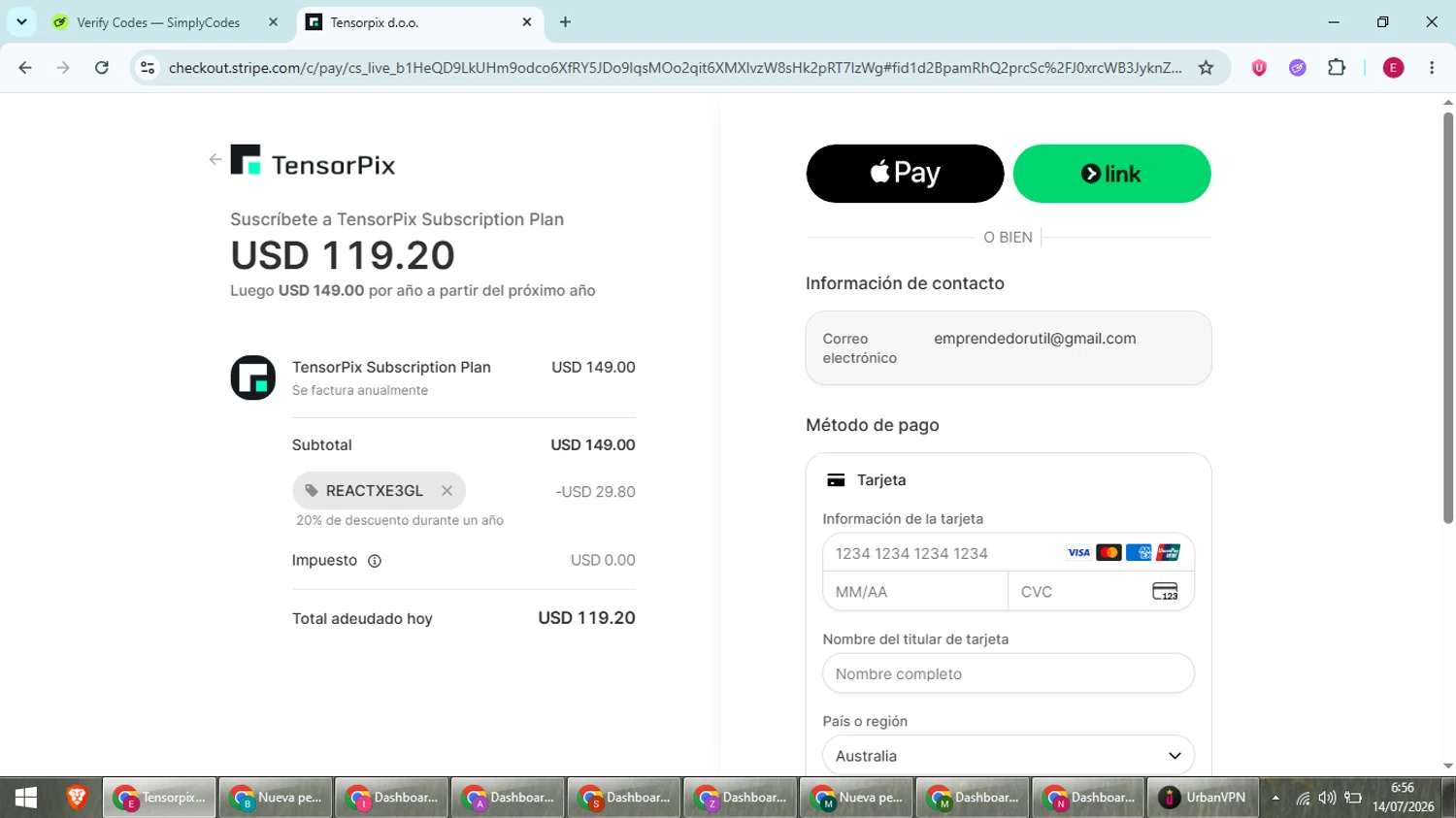Screen dimensions: 1456x818
Task: Open the Chrome profile E avatar
Action: [1393, 68]
